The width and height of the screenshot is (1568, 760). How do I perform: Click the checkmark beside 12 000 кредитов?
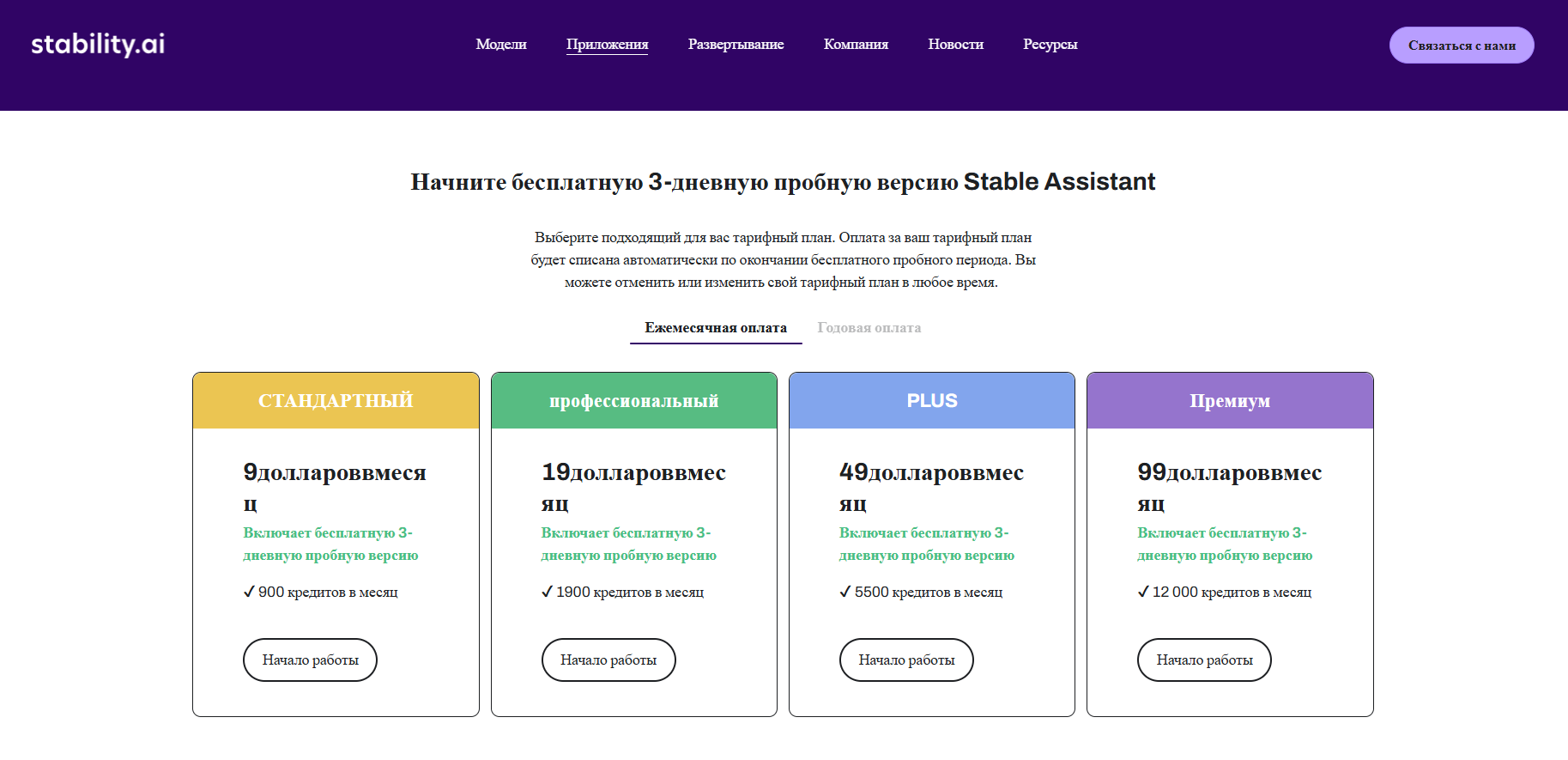point(1143,592)
